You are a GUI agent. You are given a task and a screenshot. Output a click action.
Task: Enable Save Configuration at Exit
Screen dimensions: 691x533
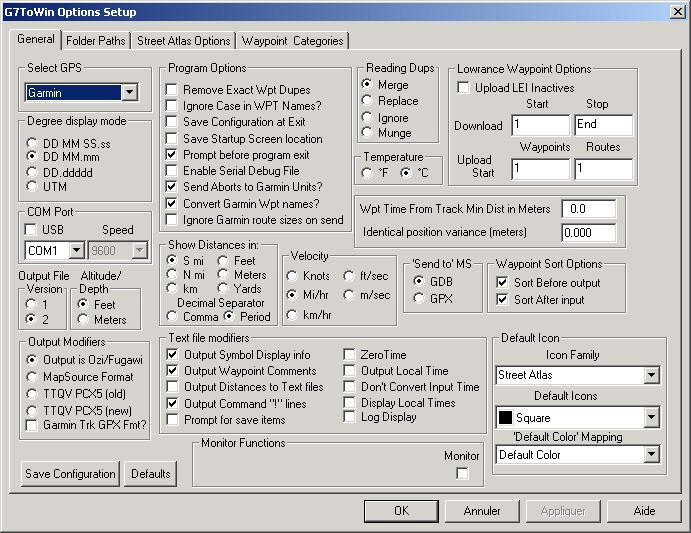pos(171,122)
